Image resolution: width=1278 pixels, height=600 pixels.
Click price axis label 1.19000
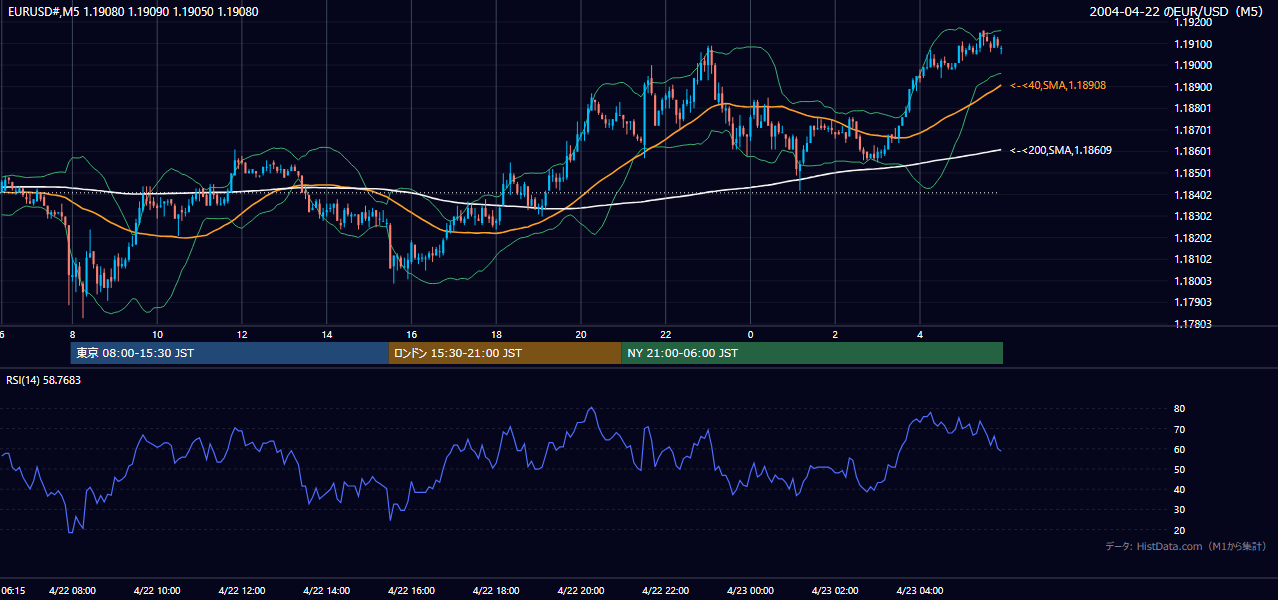[x=1193, y=65]
